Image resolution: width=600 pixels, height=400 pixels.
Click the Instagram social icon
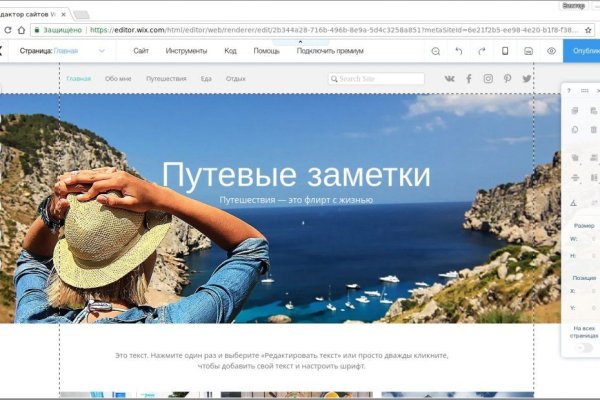(x=488, y=78)
